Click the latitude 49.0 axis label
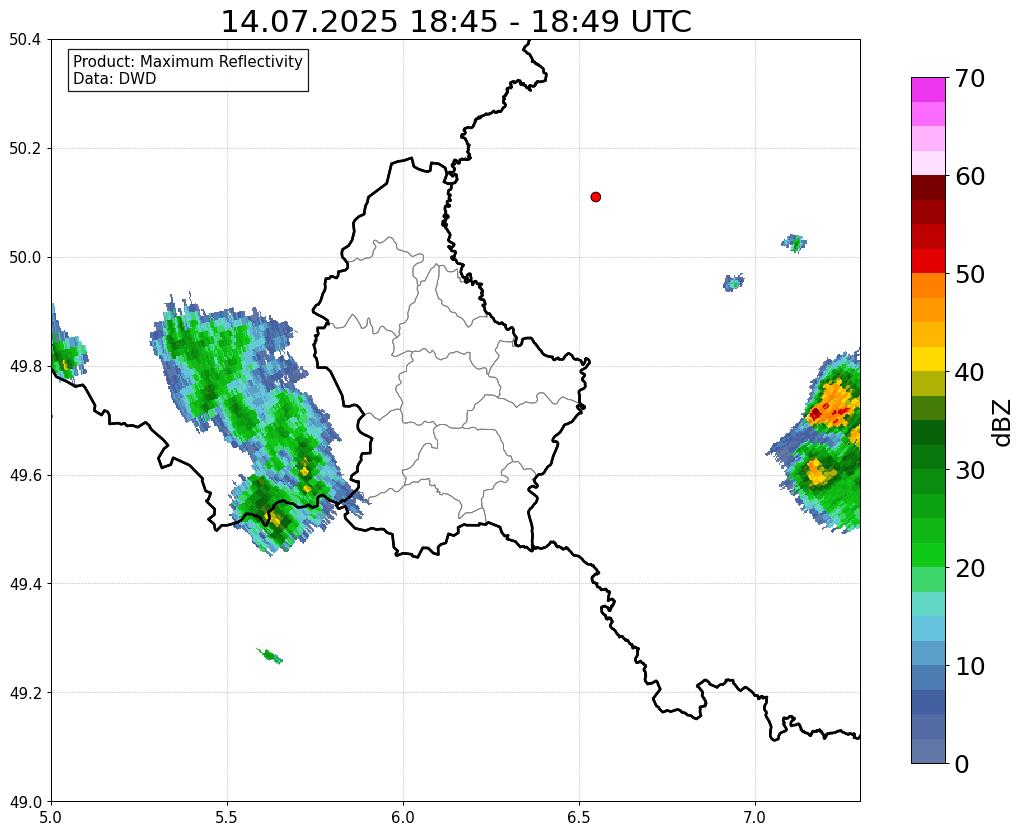1023x834 pixels. [x=25, y=801]
